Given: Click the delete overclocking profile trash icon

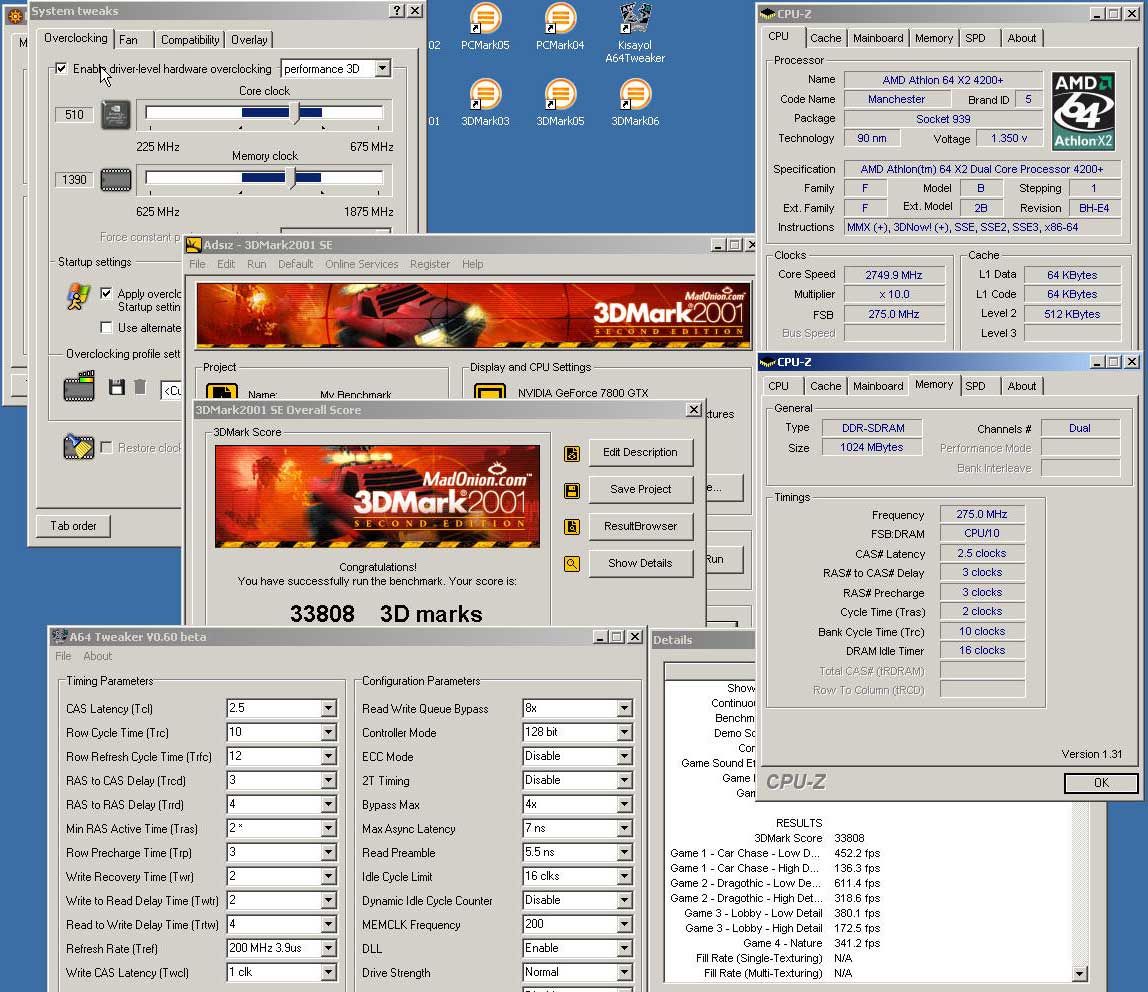Looking at the screenshot, I should (x=141, y=387).
